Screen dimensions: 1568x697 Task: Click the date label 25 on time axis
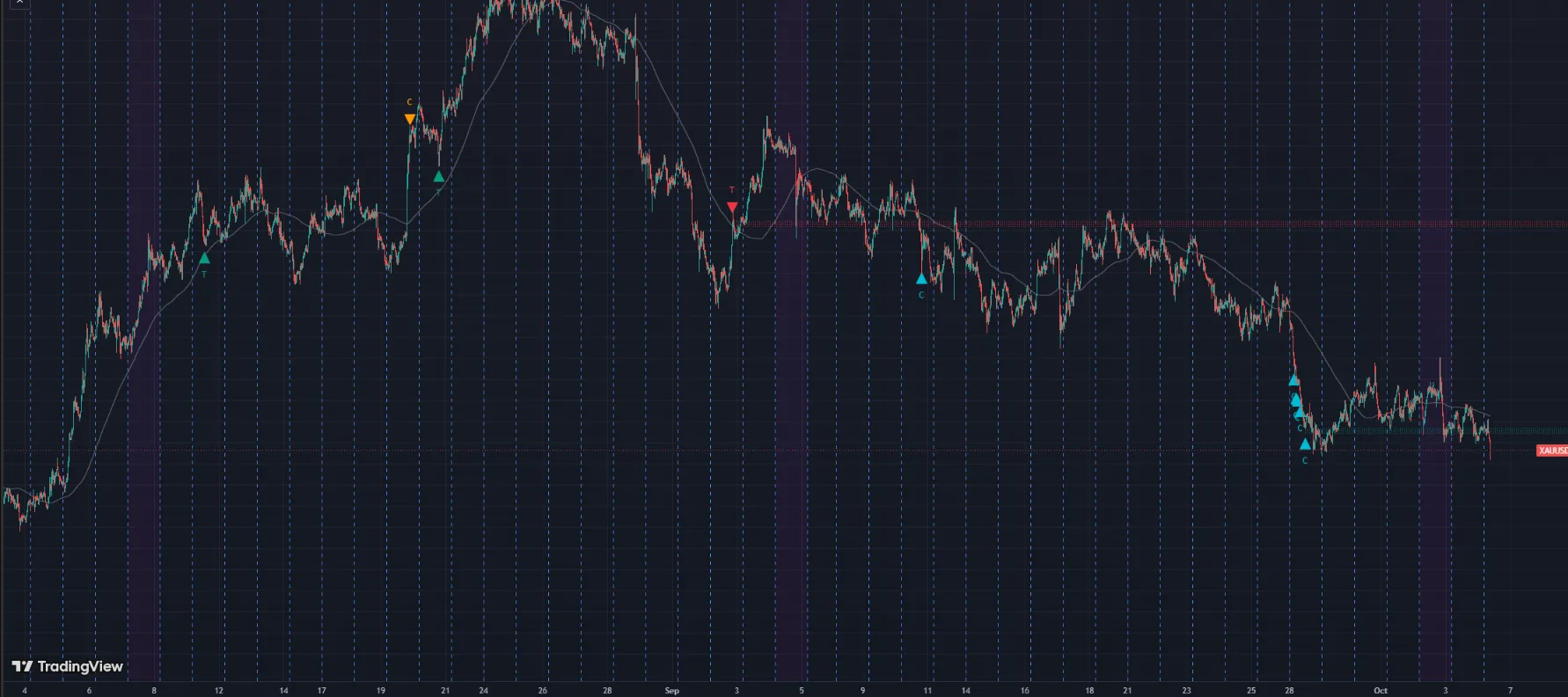click(x=1252, y=691)
